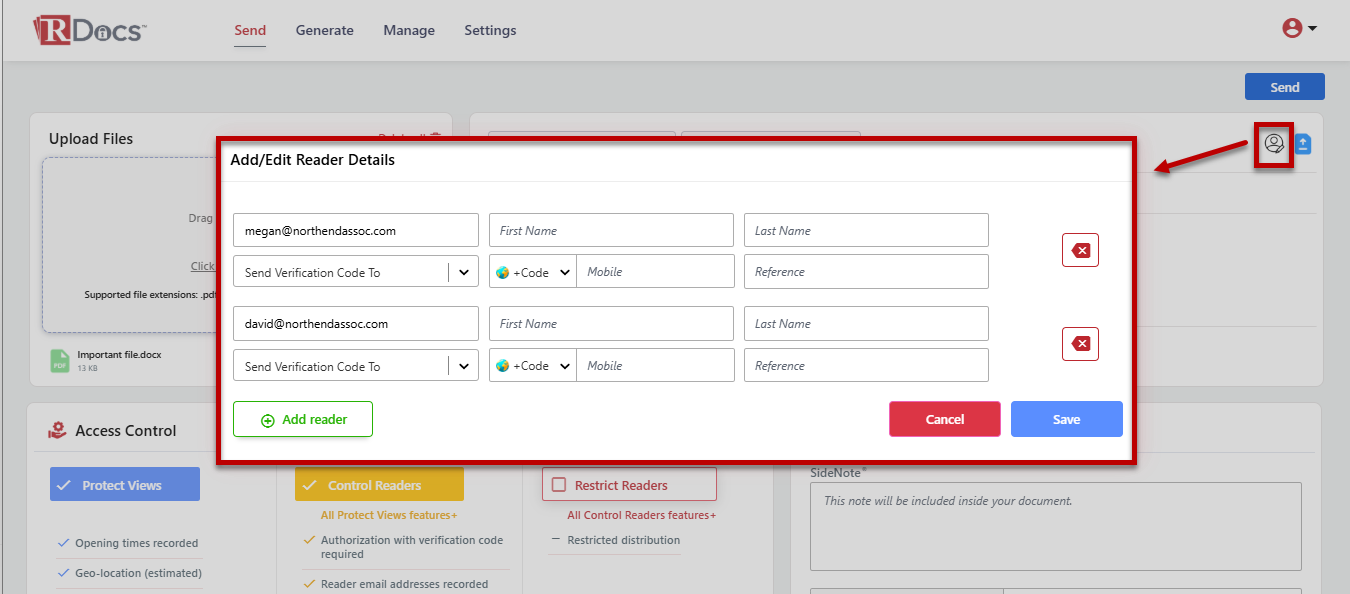Click the Important file.docx file icon
Image resolution: width=1350 pixels, height=594 pixels.
coord(61,360)
